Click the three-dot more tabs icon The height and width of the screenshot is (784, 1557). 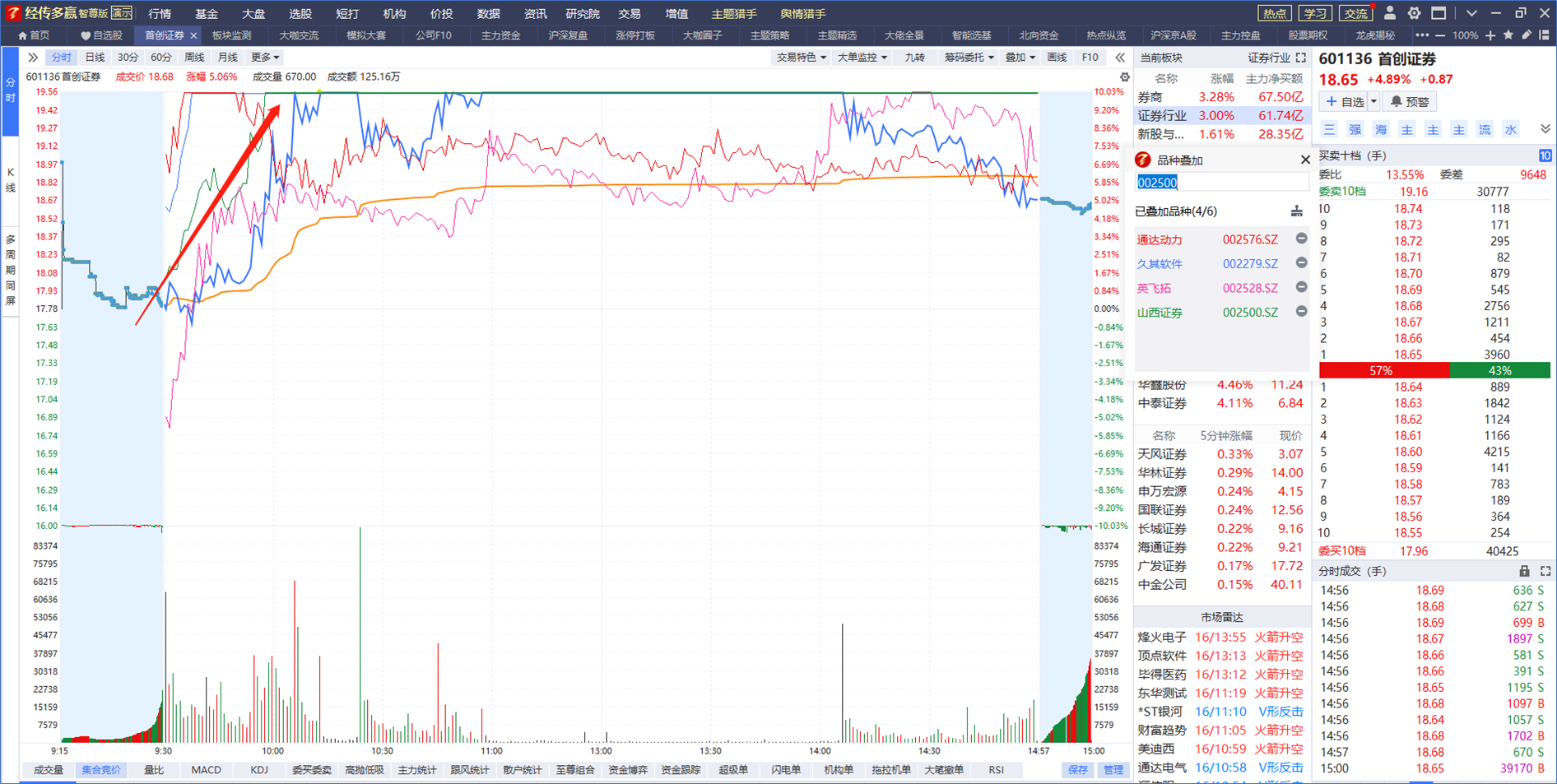click(x=1422, y=35)
